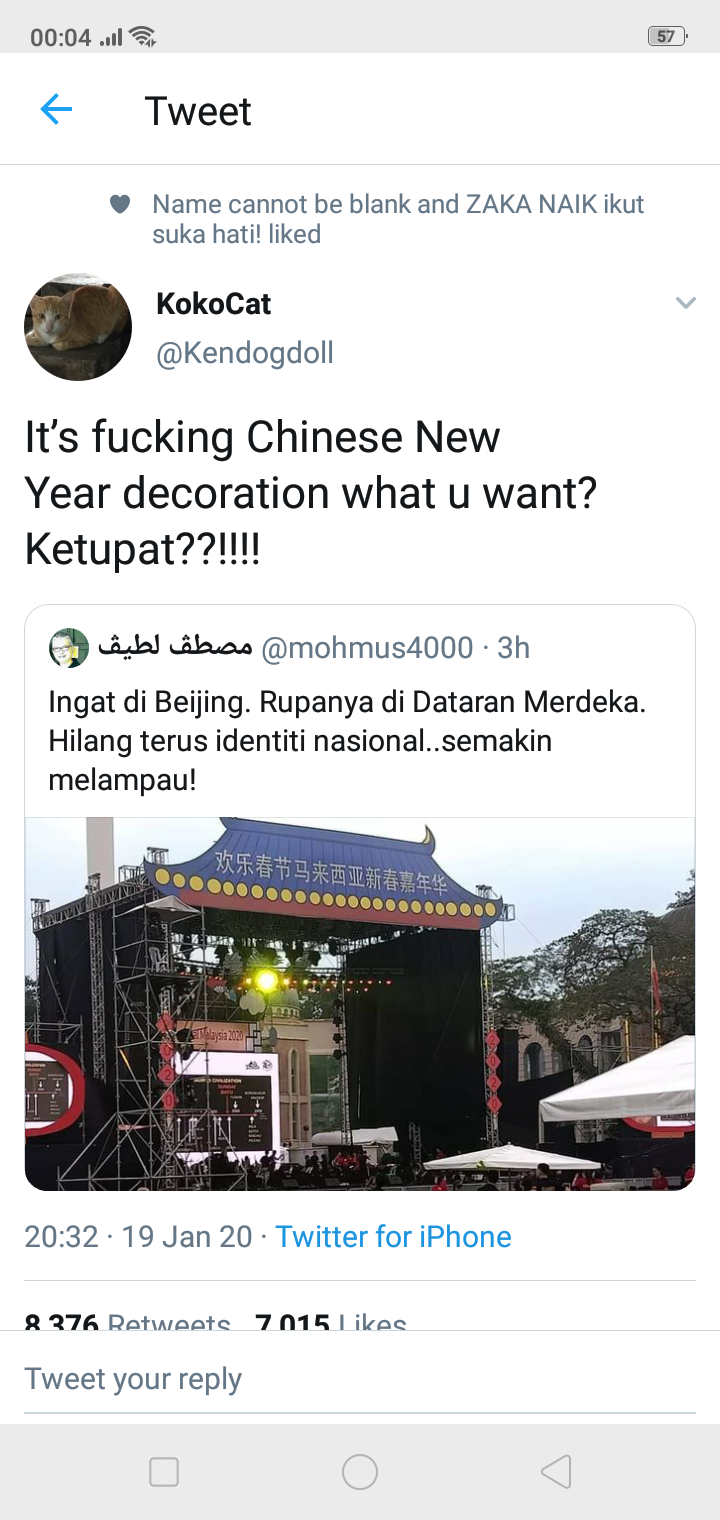Tap the heart liked icon
The image size is (720, 1520).
pyautogui.click(x=120, y=205)
